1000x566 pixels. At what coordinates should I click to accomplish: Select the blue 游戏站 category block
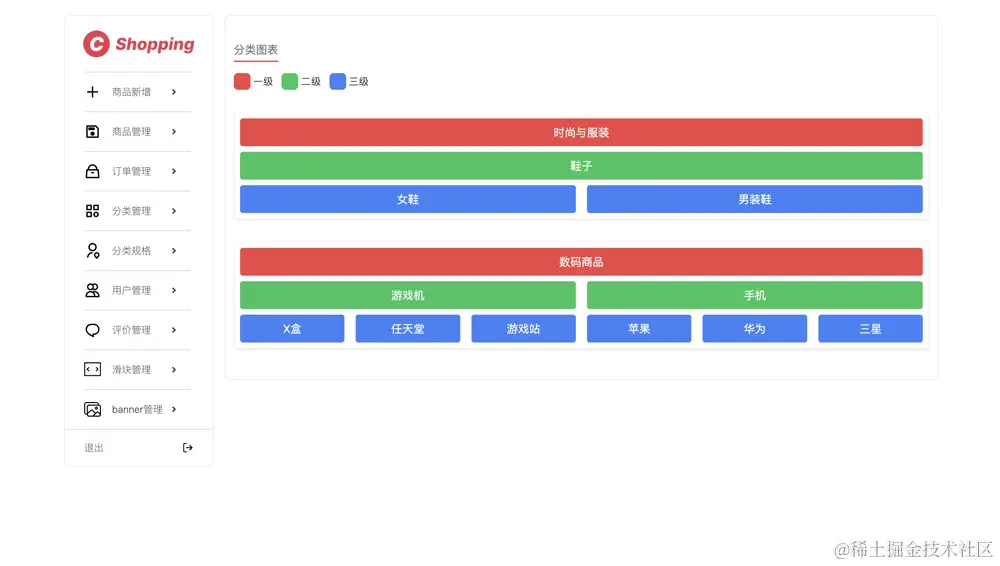524,329
